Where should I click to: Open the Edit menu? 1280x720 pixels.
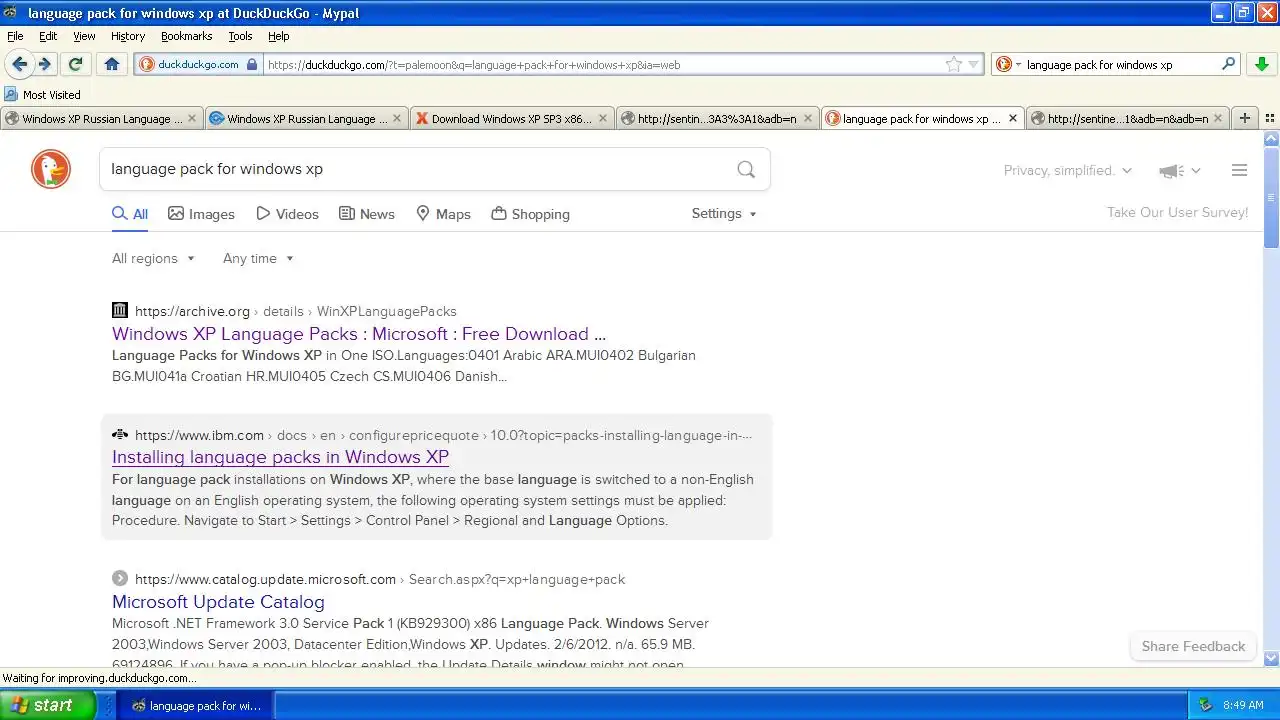[48, 36]
